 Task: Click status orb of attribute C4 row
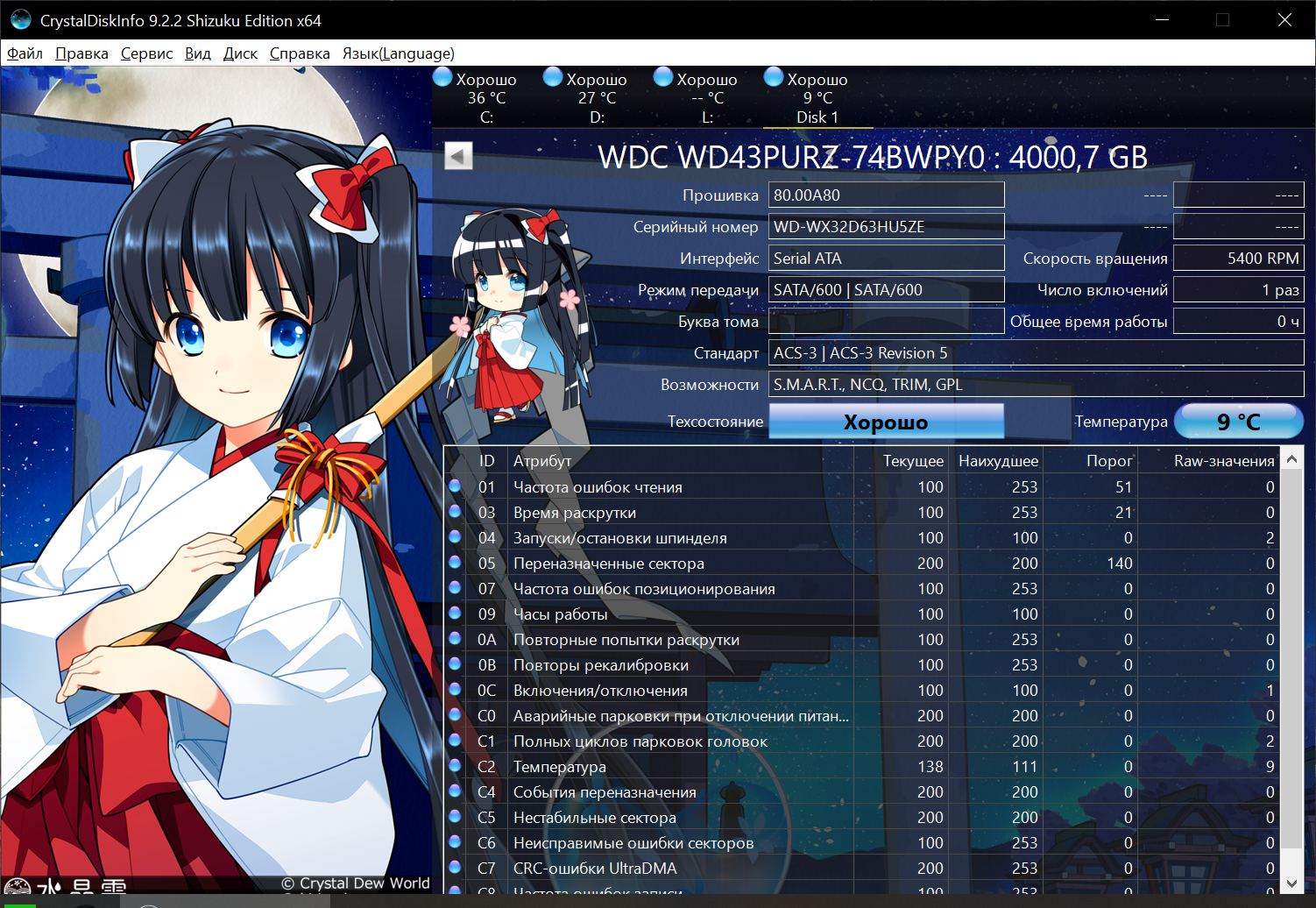[455, 791]
